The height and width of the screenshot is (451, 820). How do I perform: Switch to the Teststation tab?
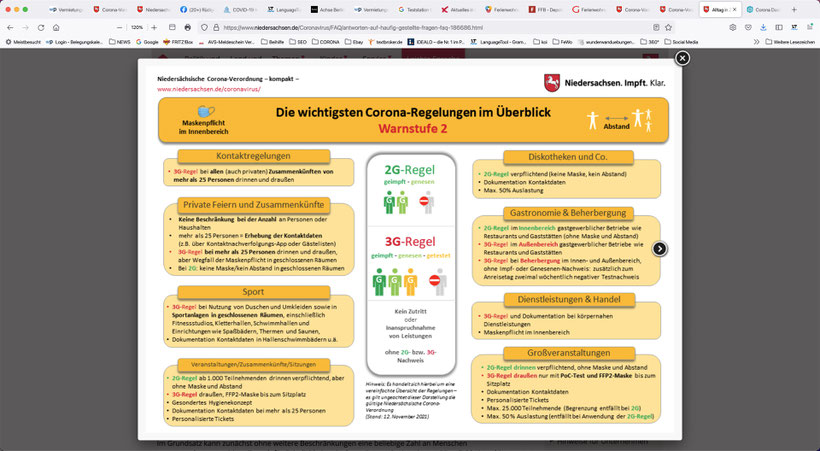click(414, 9)
